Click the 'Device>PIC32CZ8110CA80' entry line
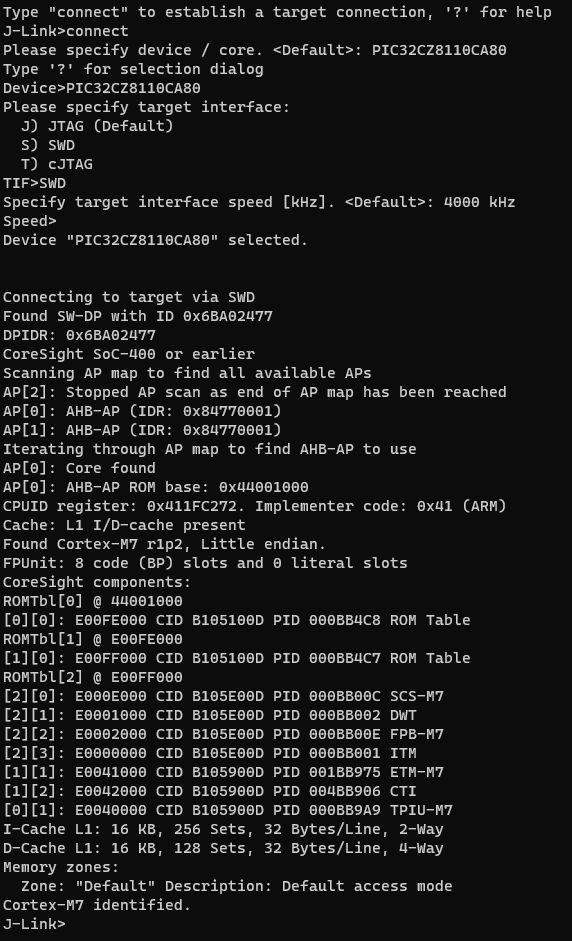572x941 pixels. pyautogui.click(x=102, y=88)
